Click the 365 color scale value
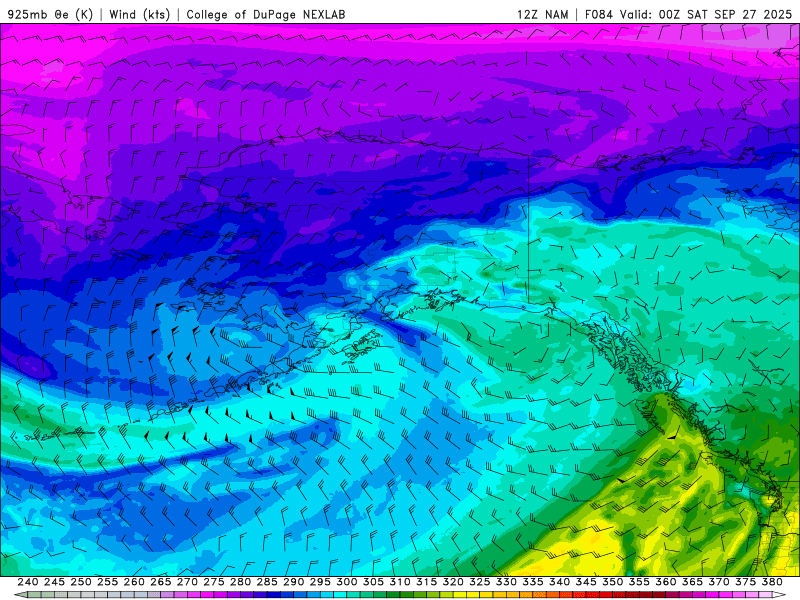The height and width of the screenshot is (600, 800). click(692, 582)
